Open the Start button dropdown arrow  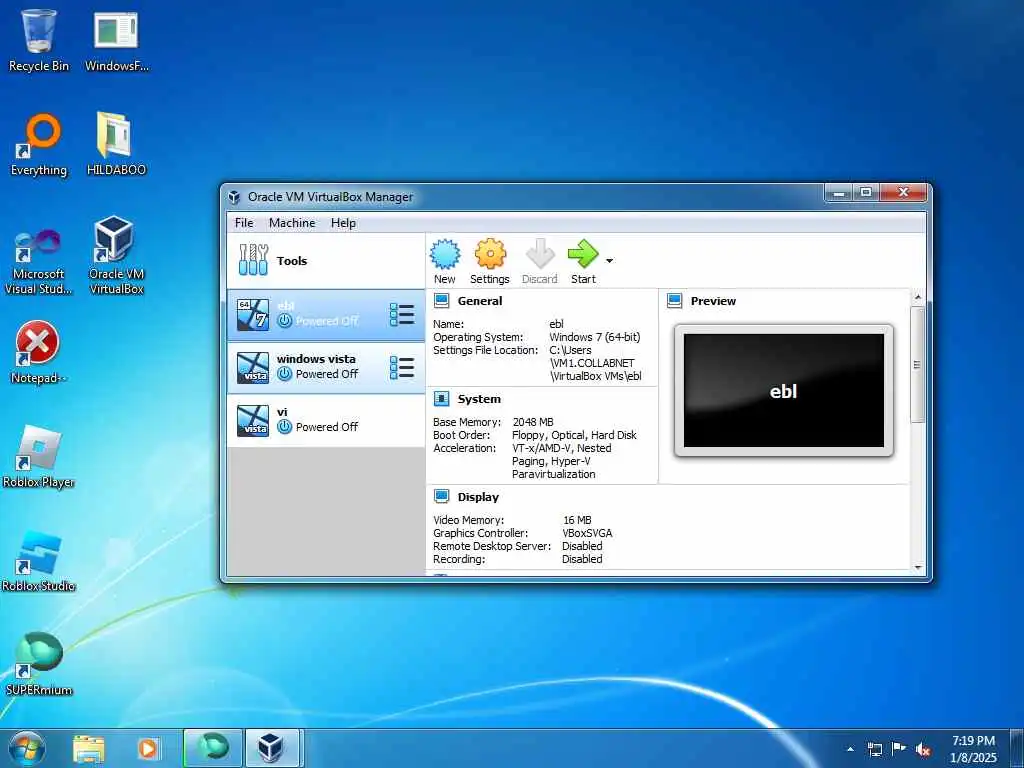tap(609, 261)
